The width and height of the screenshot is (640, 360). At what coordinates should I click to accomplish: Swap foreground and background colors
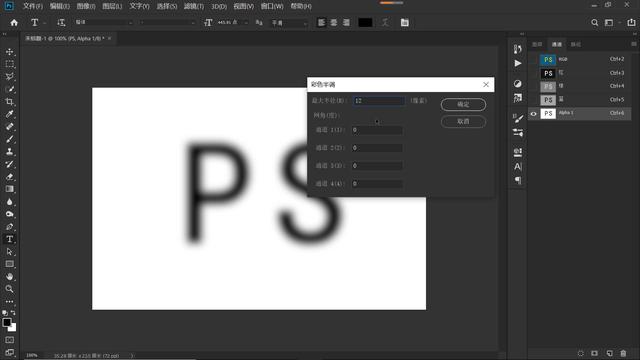[x=13, y=313]
